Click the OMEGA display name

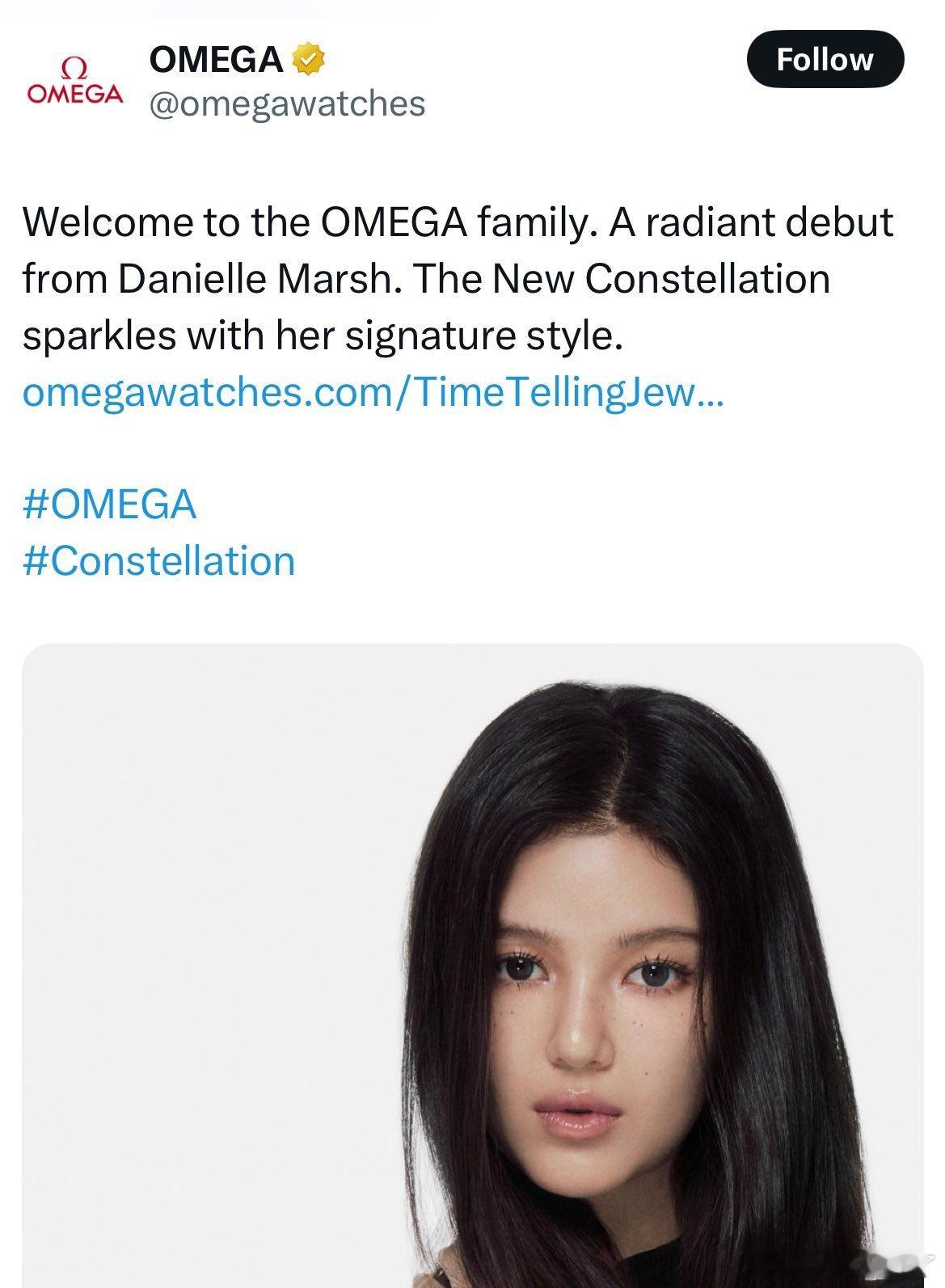(217, 60)
